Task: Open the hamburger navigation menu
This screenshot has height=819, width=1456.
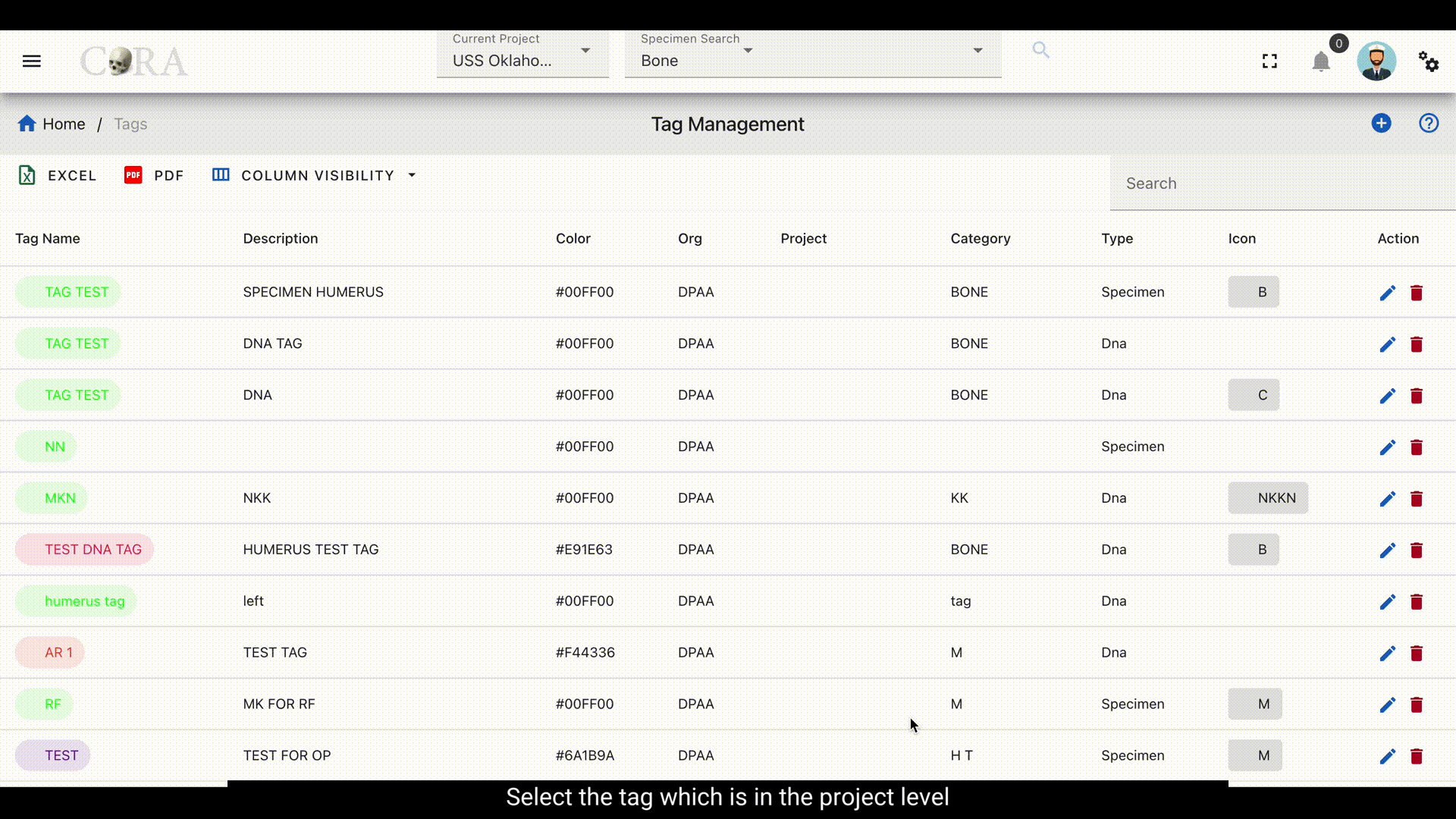Action: tap(31, 61)
